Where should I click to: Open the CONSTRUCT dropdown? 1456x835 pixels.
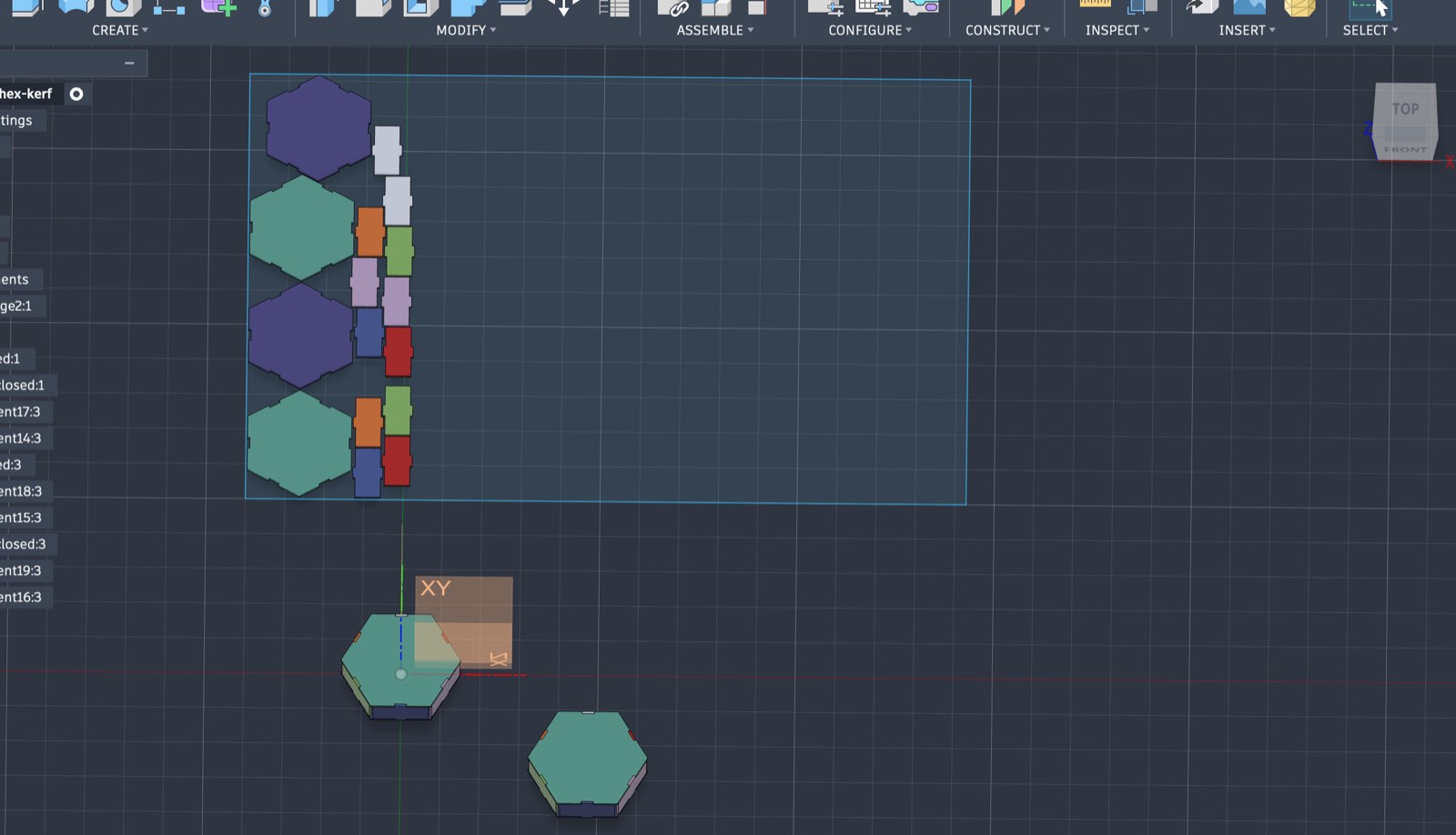(x=1007, y=30)
